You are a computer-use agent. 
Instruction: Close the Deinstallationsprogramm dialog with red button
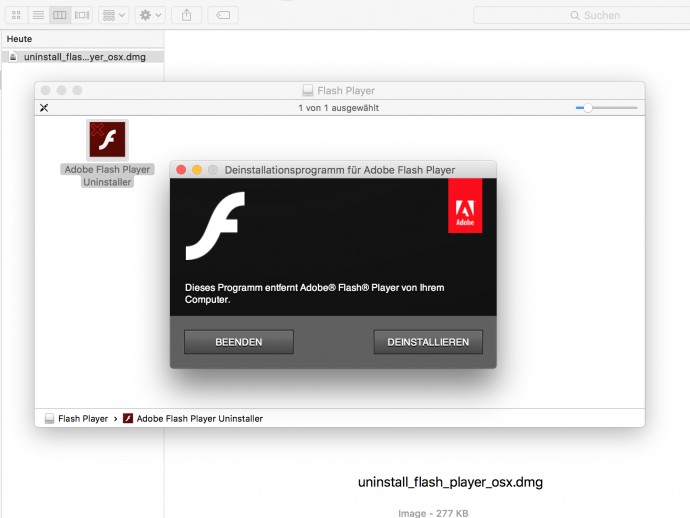tap(181, 170)
